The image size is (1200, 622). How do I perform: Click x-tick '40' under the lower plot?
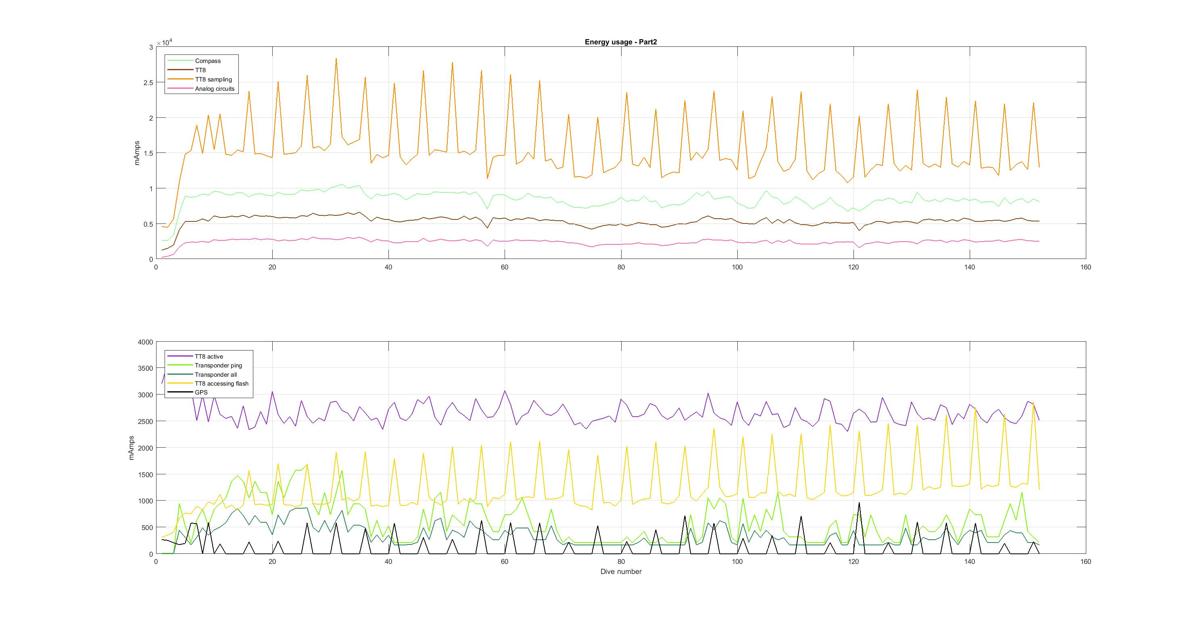[x=388, y=562]
